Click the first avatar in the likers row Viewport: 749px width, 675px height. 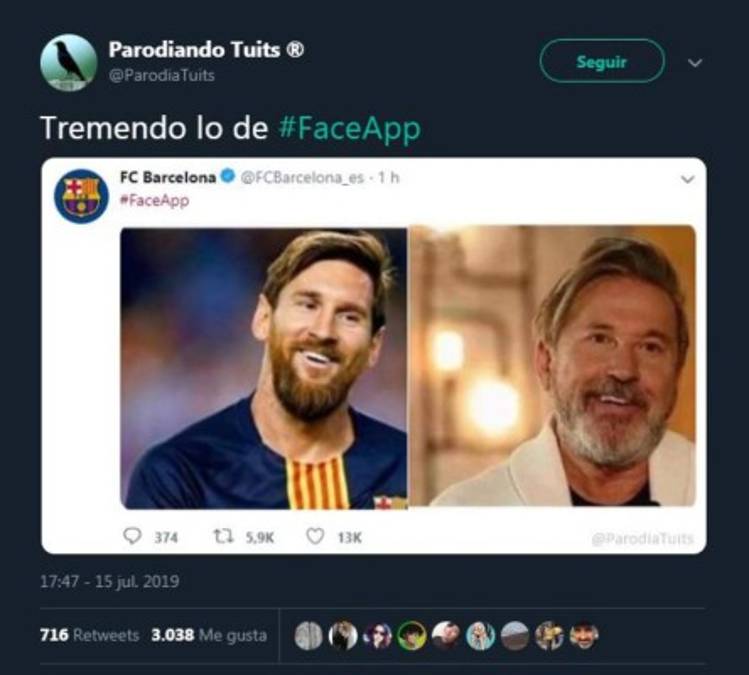309,636
